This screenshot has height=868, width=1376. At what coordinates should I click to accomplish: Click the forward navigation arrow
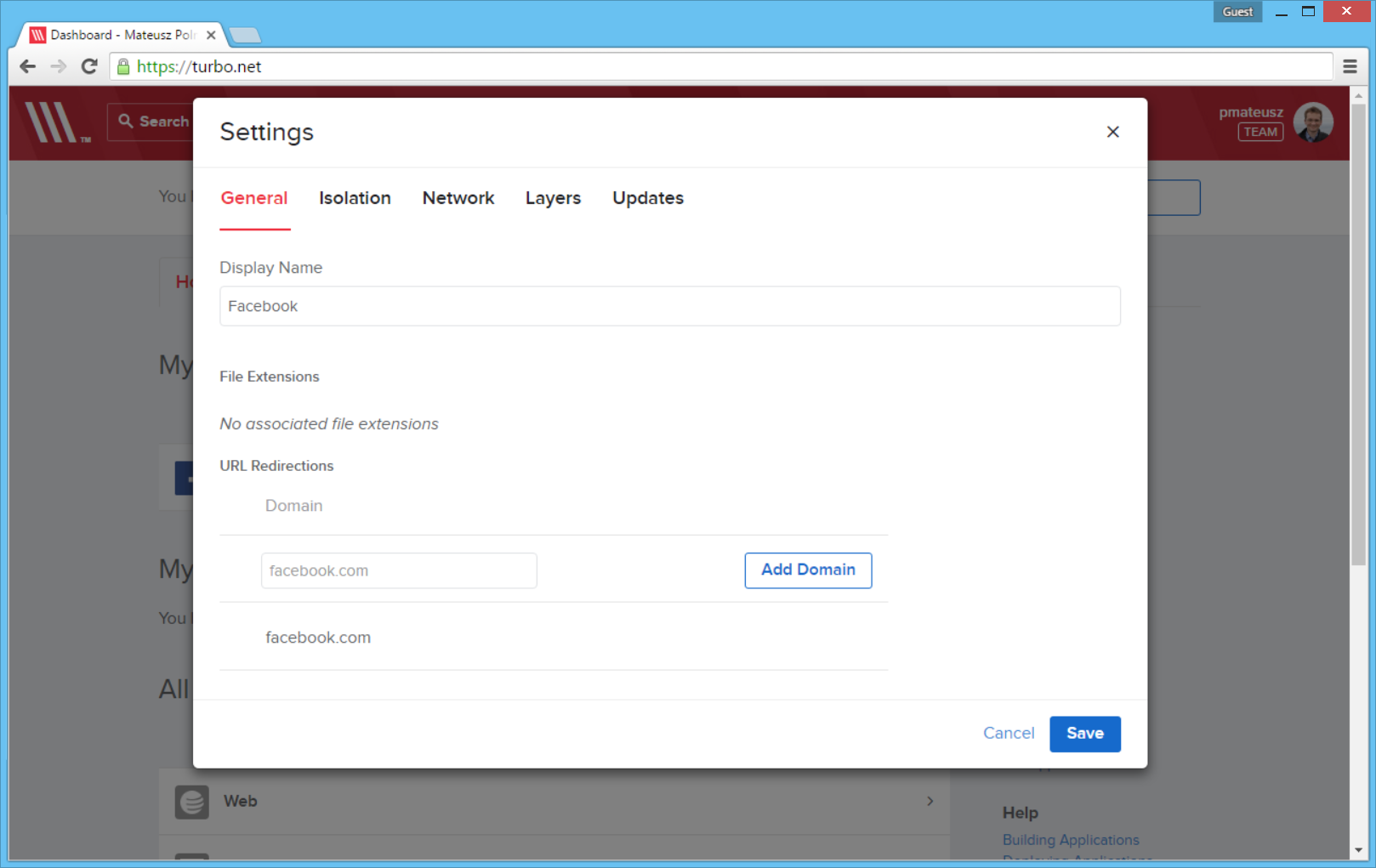[58, 66]
